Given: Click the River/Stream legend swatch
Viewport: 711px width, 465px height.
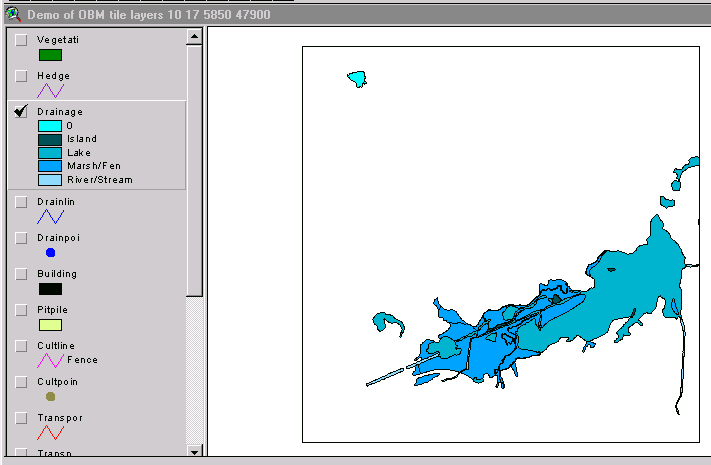Looking at the screenshot, I should pos(50,180).
